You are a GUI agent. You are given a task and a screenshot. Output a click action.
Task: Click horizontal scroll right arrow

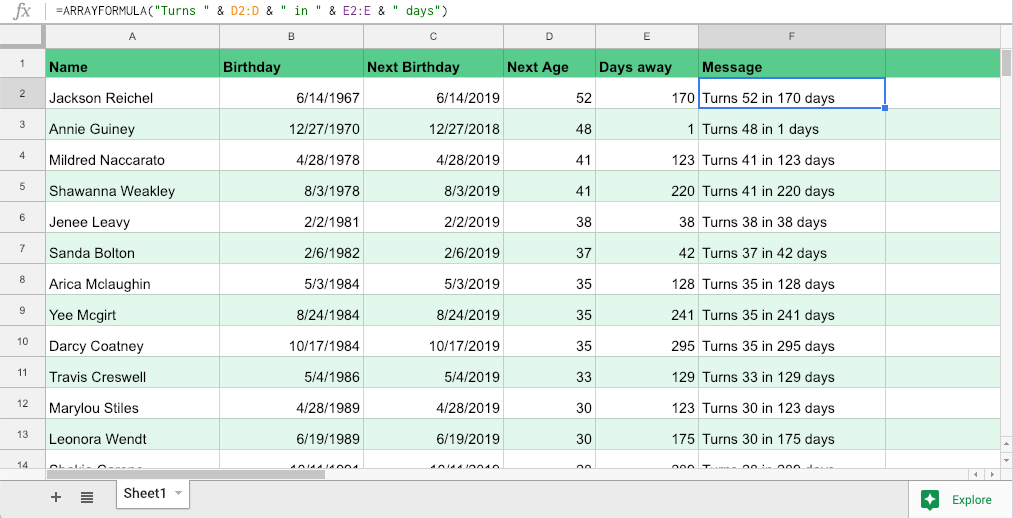click(x=990, y=473)
